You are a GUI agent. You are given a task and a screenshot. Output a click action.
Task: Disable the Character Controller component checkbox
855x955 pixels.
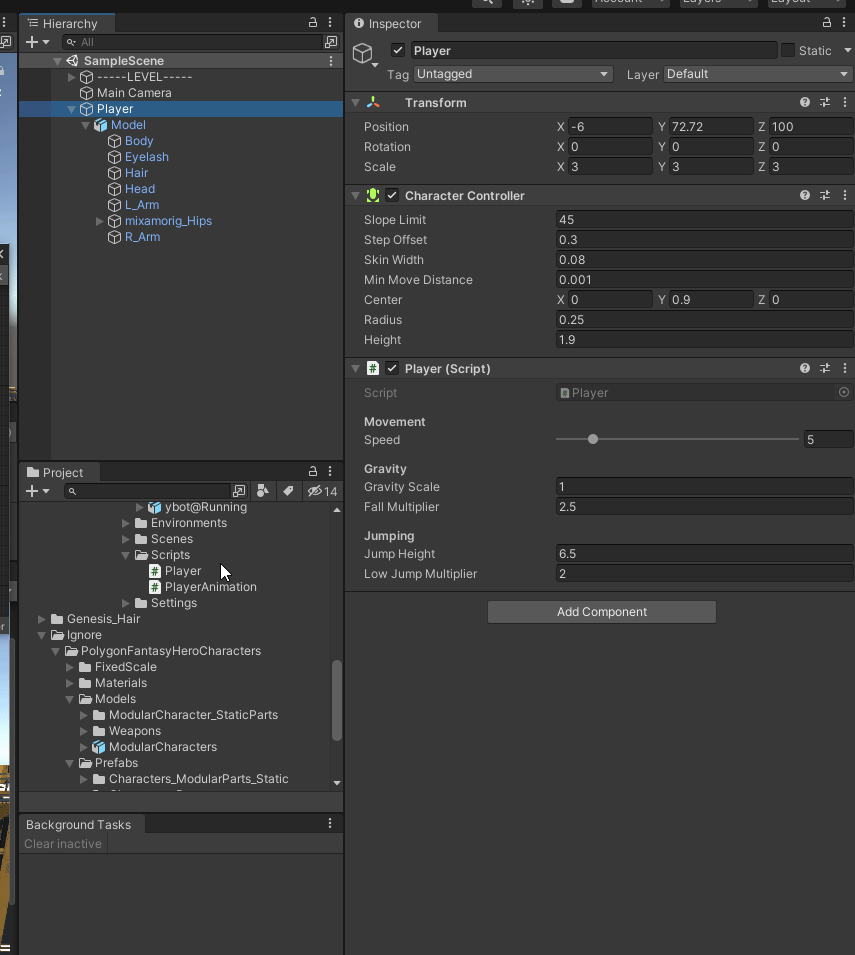[x=392, y=196]
